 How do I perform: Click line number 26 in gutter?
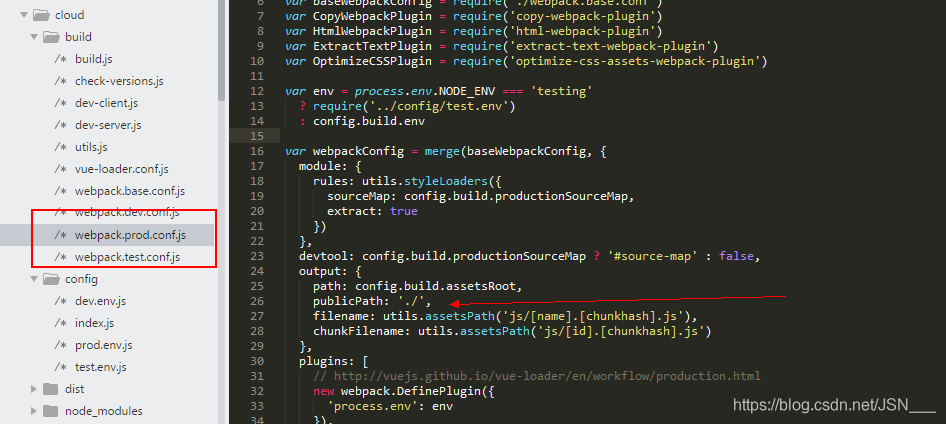coord(256,301)
